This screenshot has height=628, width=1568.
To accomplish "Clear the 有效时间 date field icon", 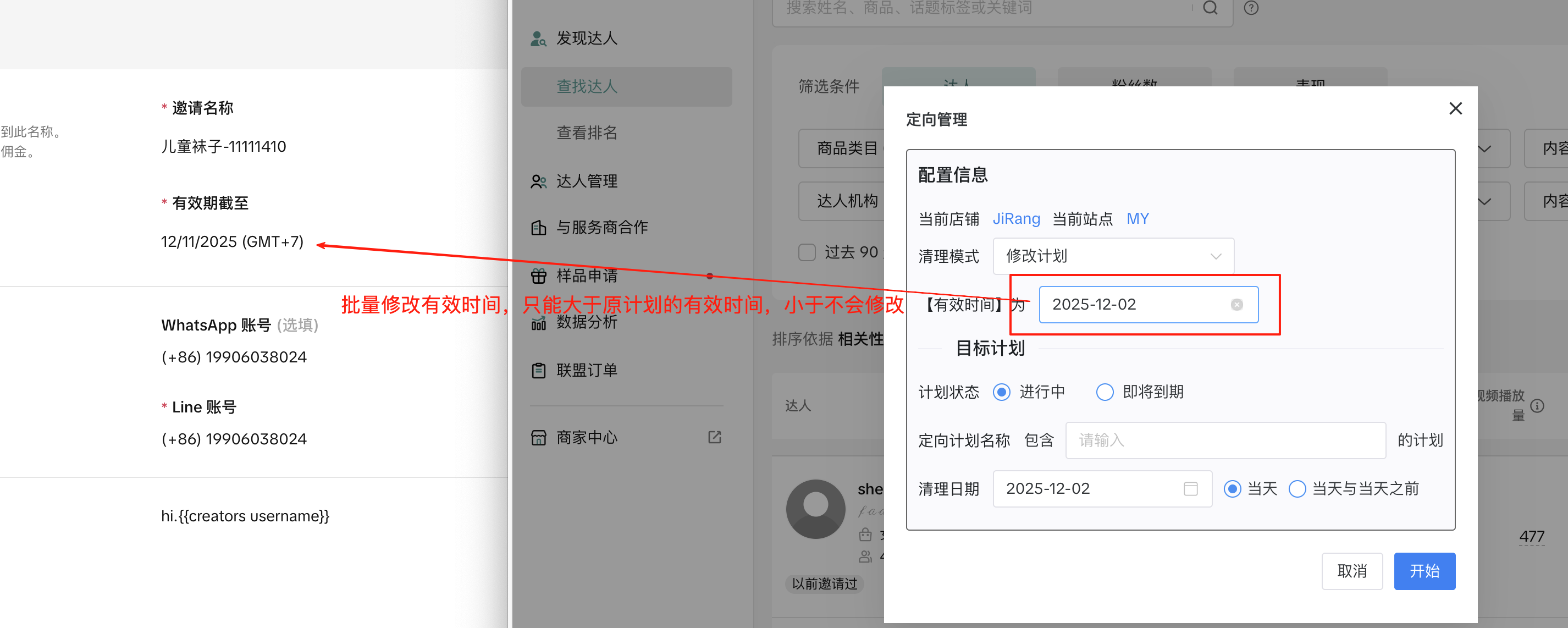I will coord(1236,305).
